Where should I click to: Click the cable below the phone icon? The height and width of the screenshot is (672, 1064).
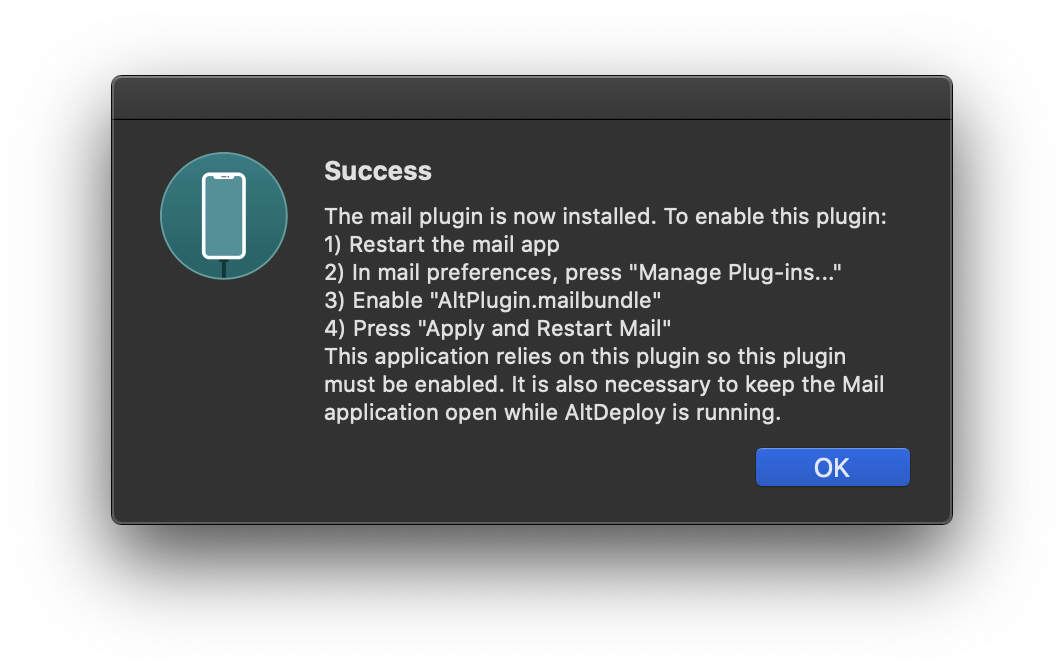224,268
